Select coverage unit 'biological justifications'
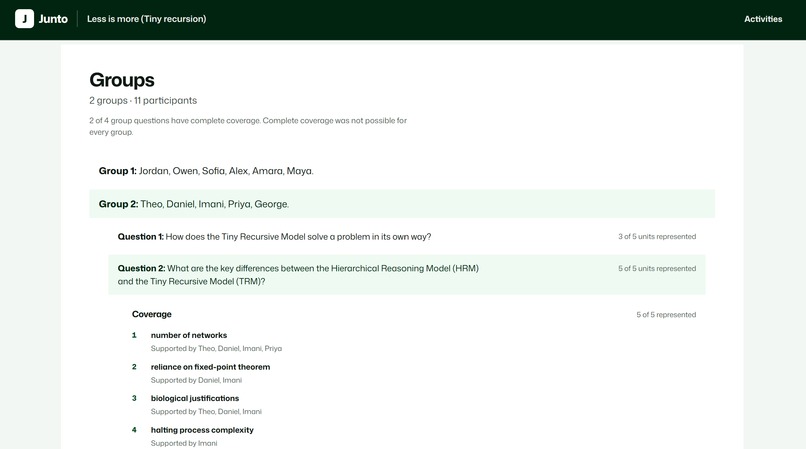This screenshot has height=449, width=806. (x=195, y=399)
